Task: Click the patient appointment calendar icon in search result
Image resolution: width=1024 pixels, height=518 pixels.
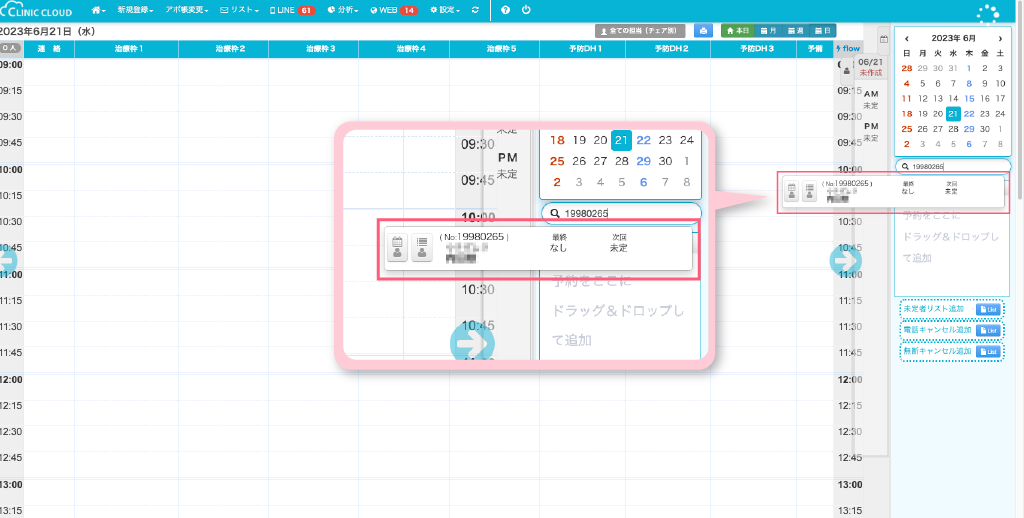Action: tap(791, 193)
